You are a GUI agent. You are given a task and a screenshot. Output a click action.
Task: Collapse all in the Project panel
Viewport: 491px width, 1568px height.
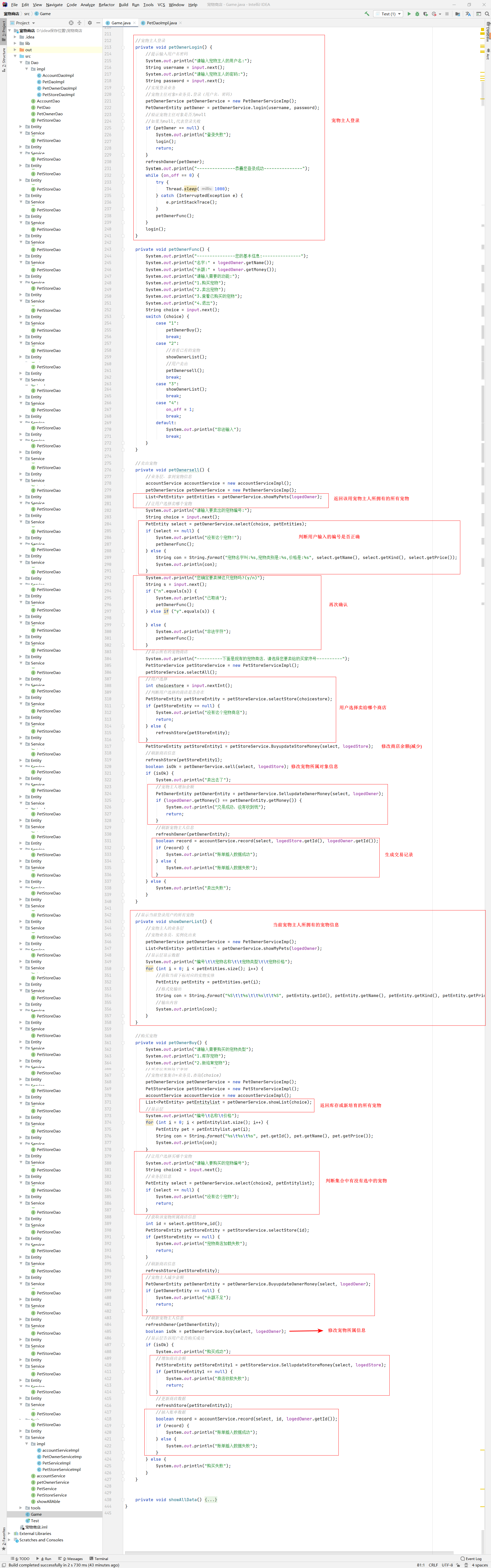(x=79, y=23)
